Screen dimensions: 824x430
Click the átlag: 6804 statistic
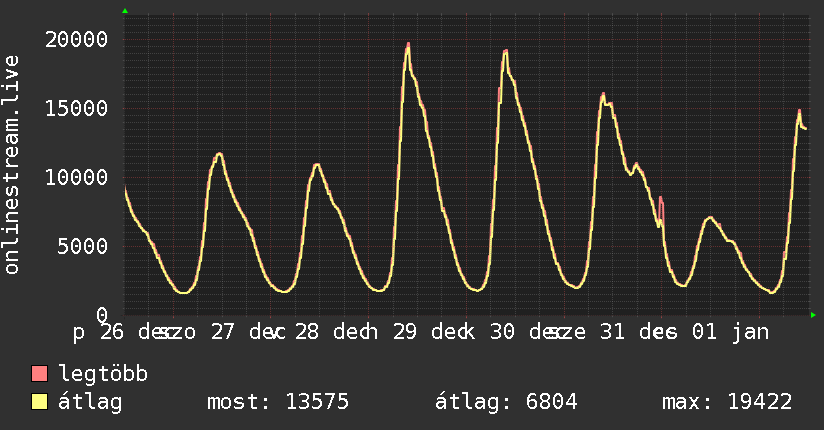click(506, 402)
